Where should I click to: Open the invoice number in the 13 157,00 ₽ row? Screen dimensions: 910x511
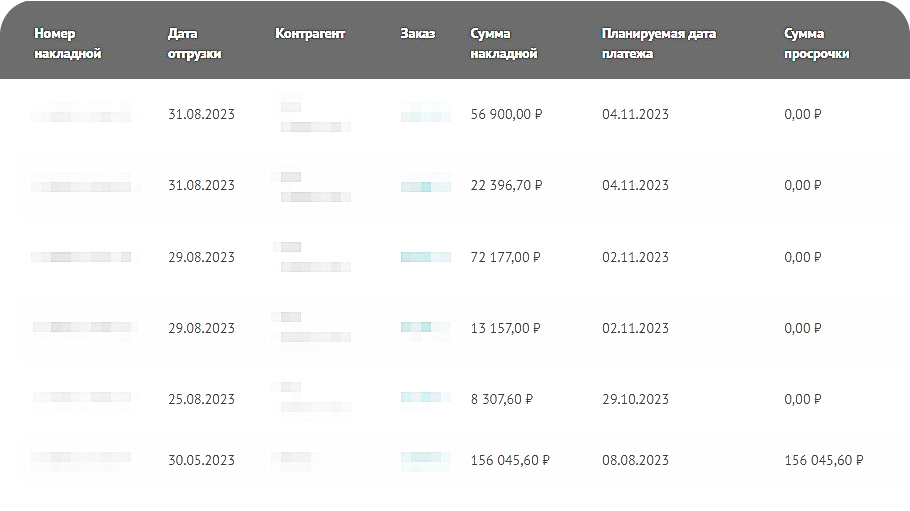tap(82, 328)
